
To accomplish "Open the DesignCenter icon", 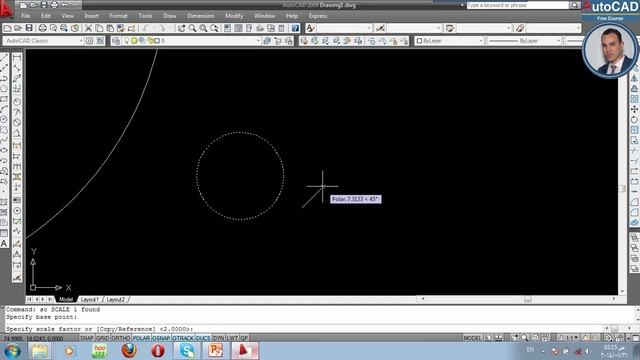I will click(x=238, y=28).
